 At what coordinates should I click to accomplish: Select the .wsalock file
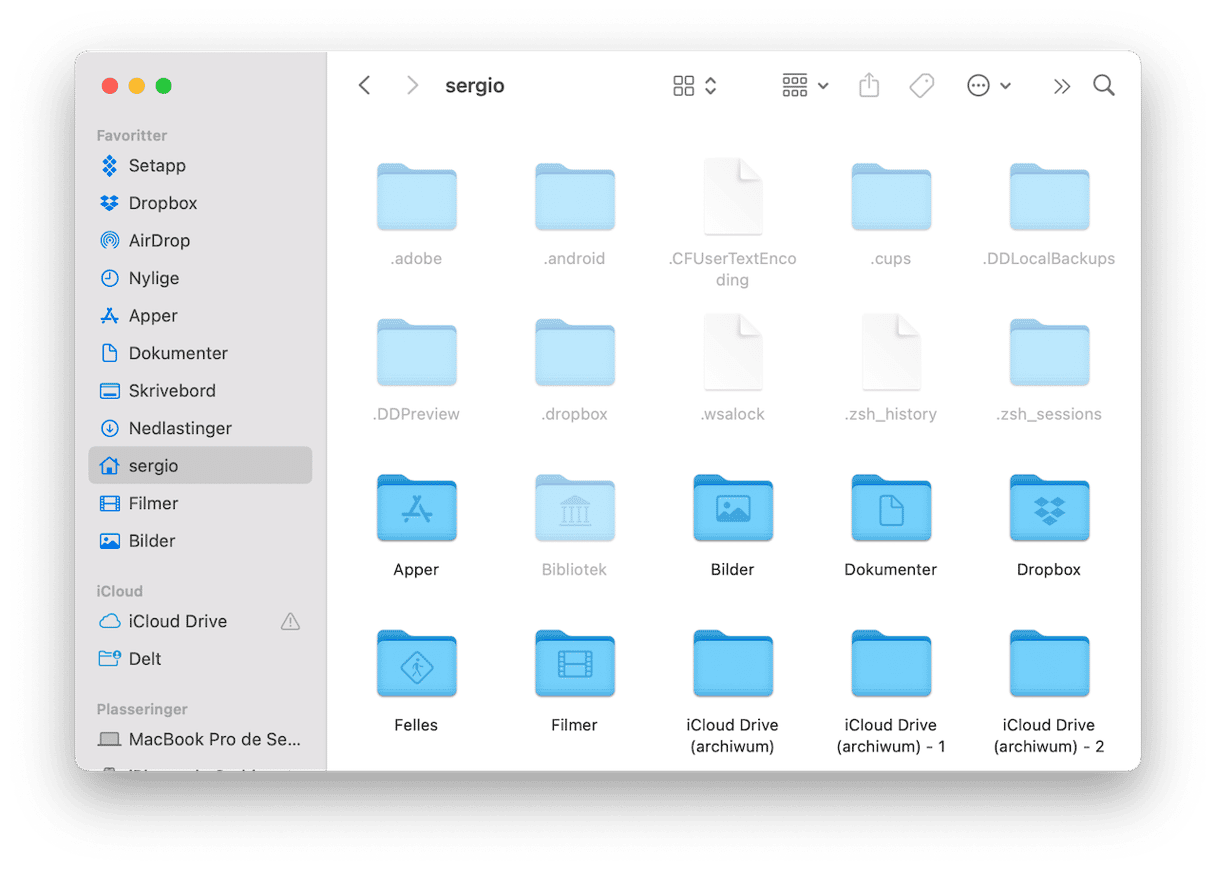(733, 352)
